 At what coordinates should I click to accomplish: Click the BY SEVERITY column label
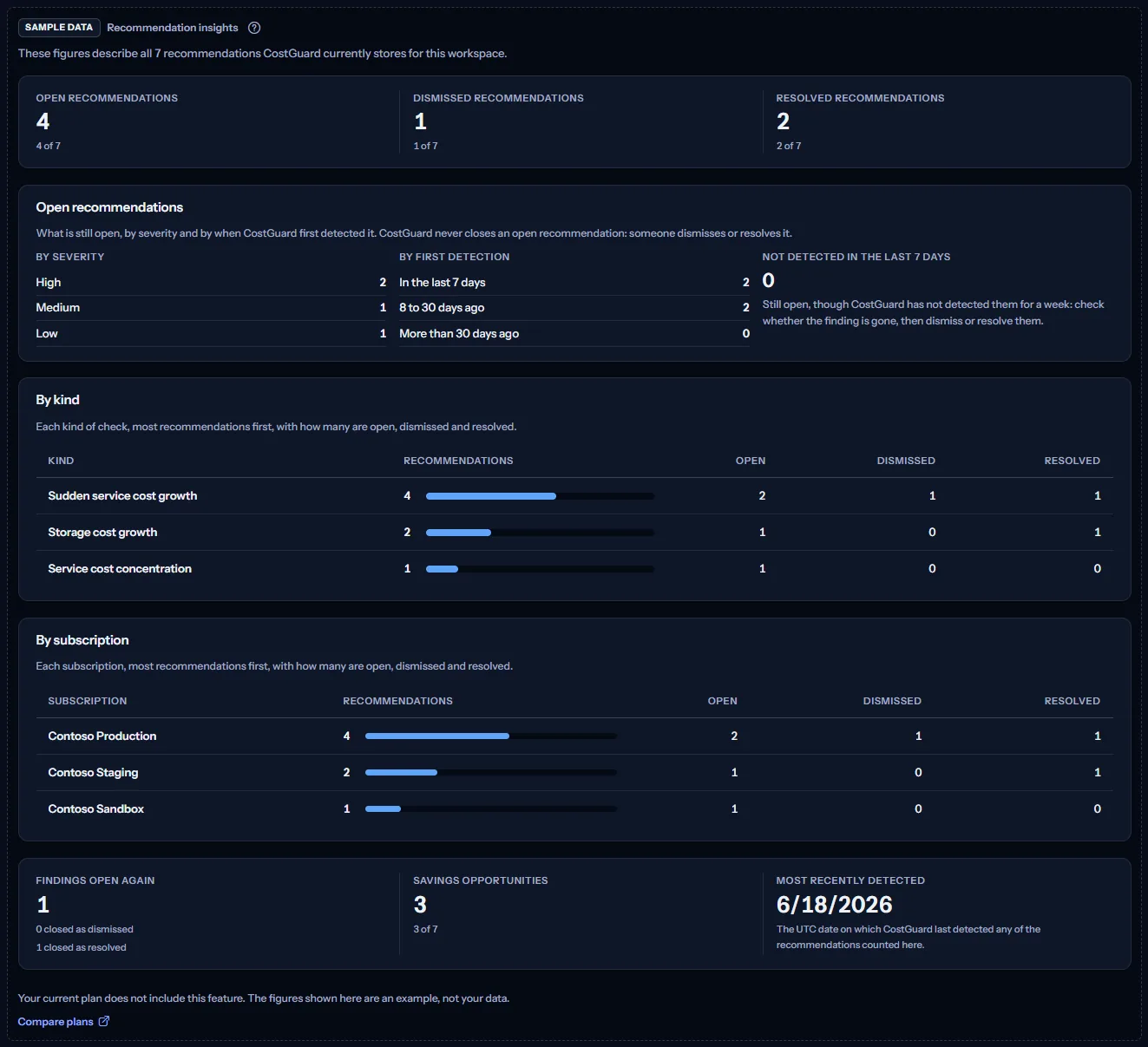[x=70, y=257]
